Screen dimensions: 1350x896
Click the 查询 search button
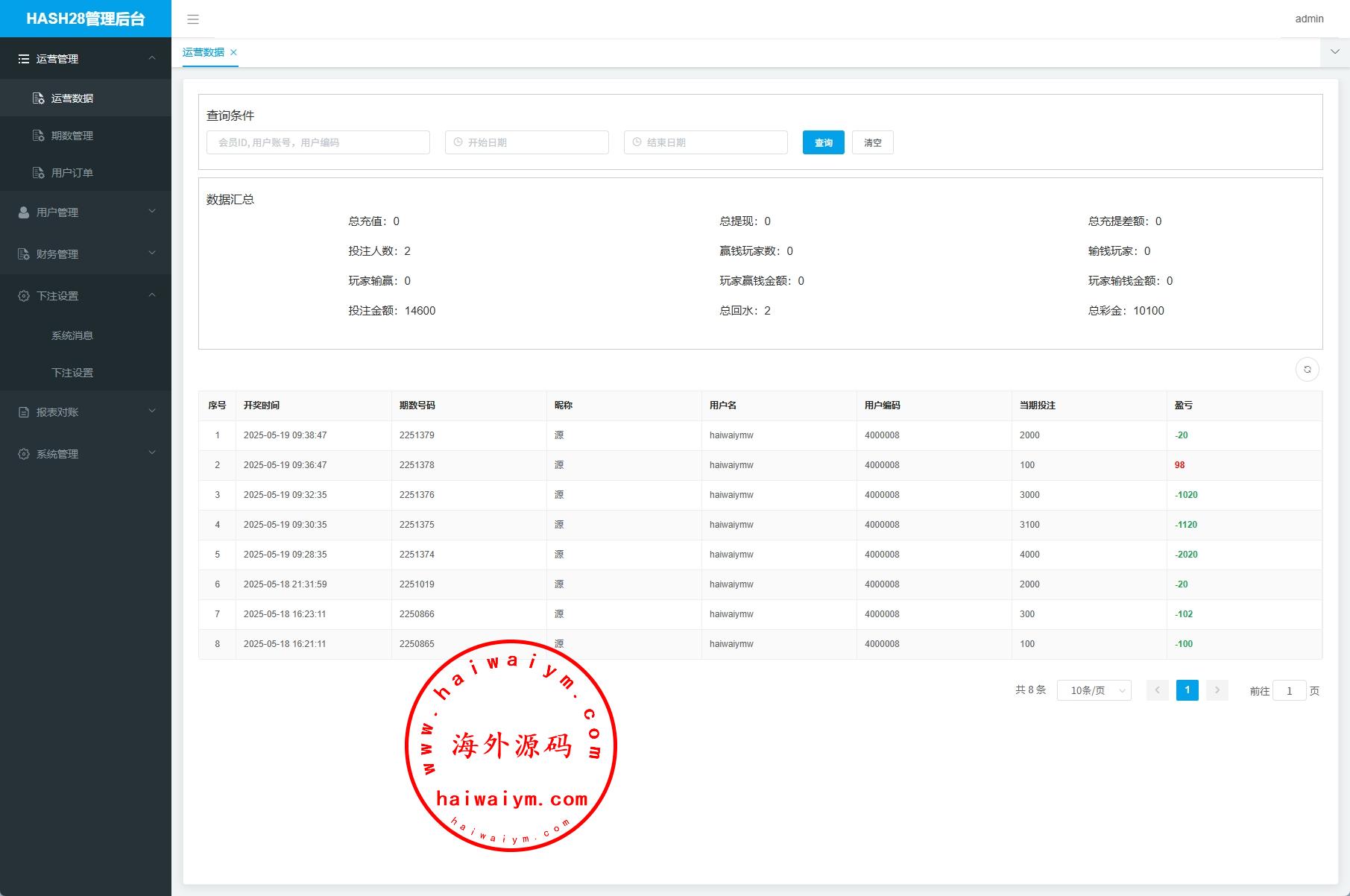[x=823, y=142]
